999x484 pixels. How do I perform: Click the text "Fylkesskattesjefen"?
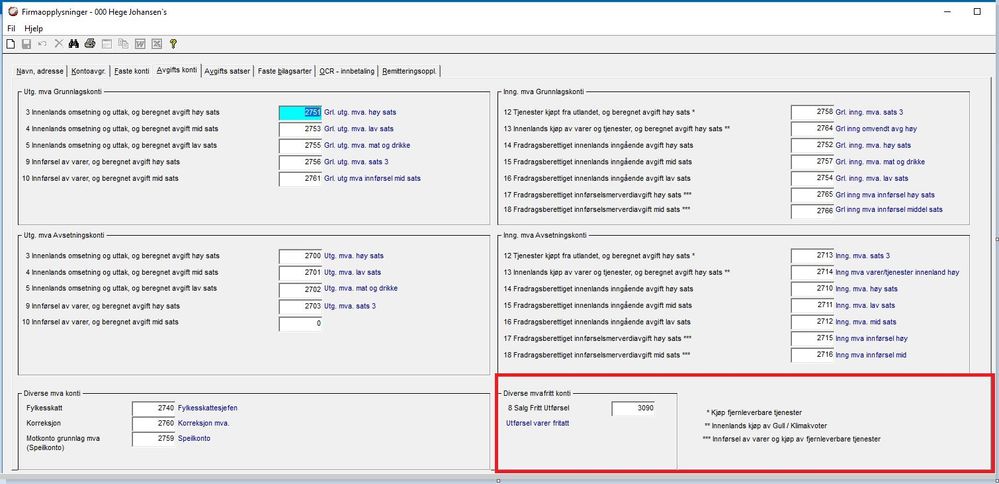pyautogui.click(x=208, y=408)
